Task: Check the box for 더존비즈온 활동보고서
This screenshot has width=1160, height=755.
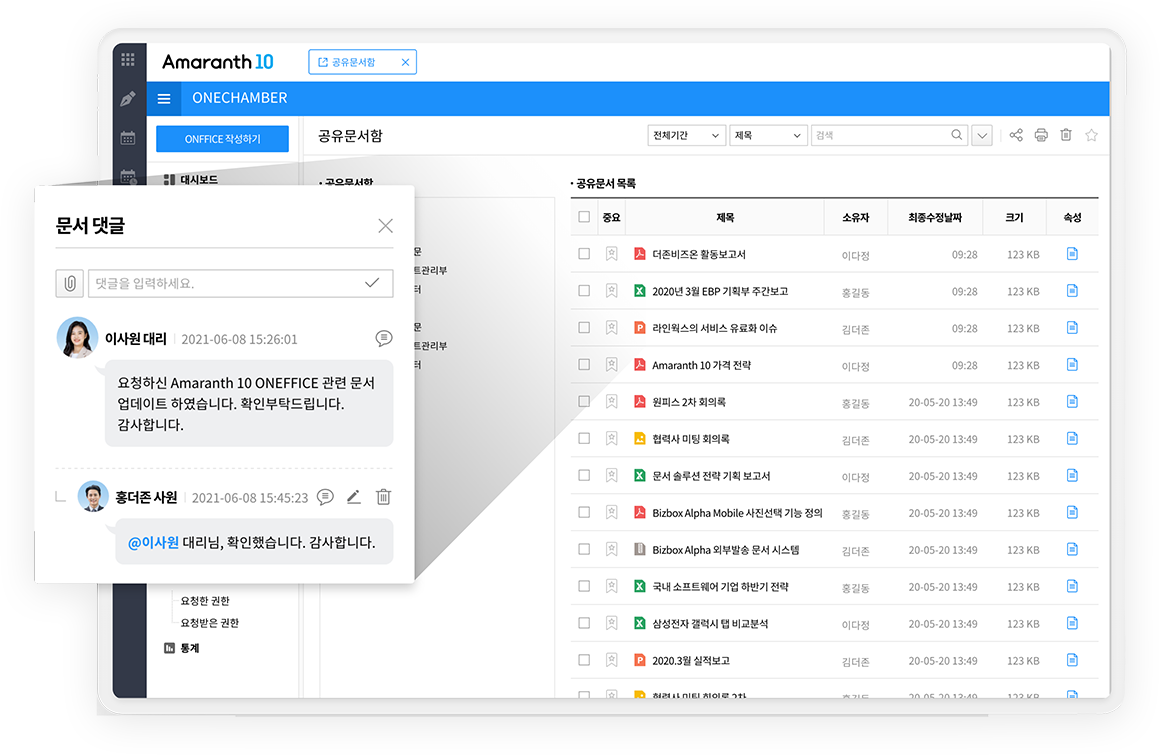Action: click(584, 254)
